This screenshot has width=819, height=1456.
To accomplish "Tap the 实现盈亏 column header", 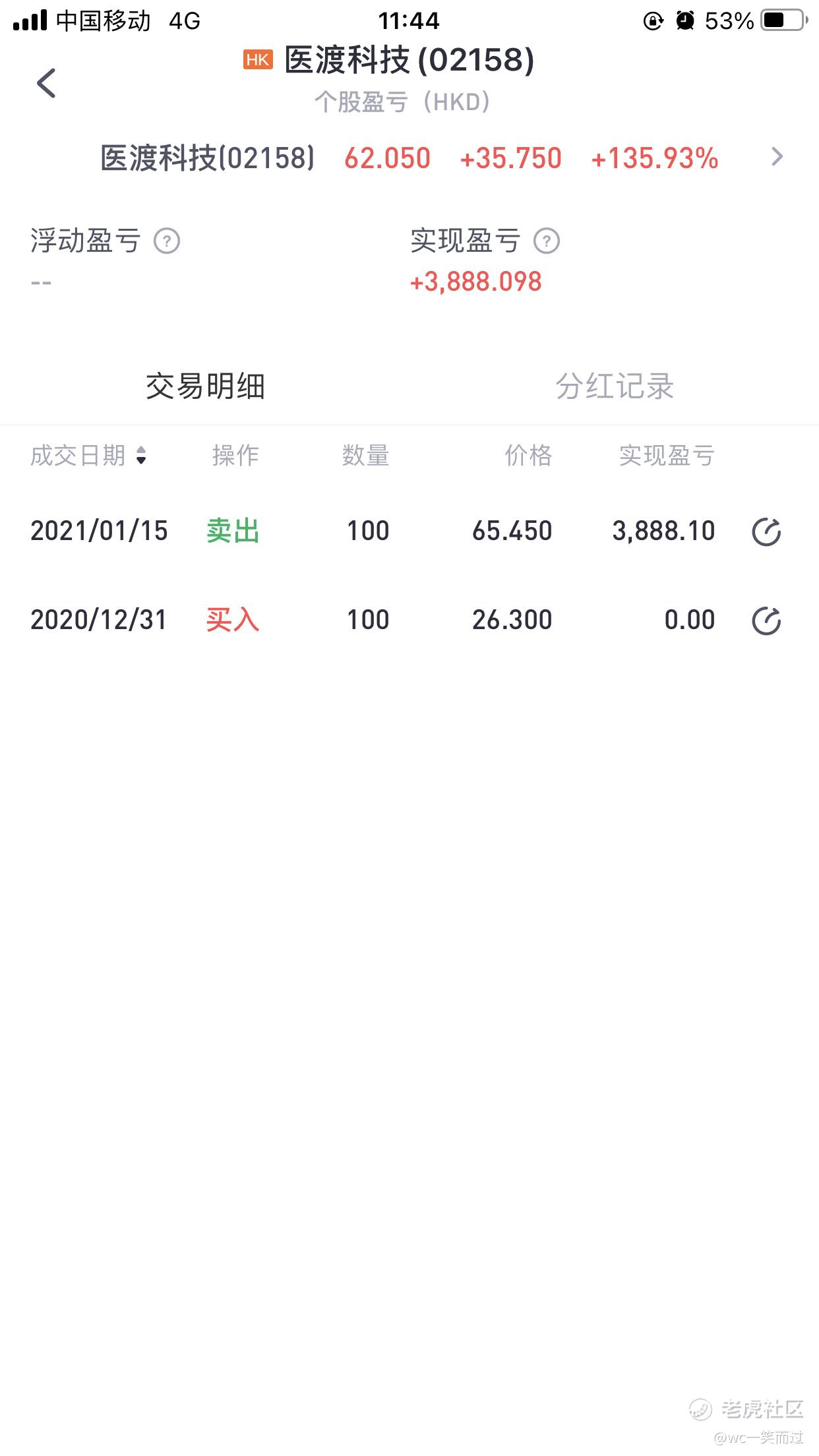I will pos(666,456).
